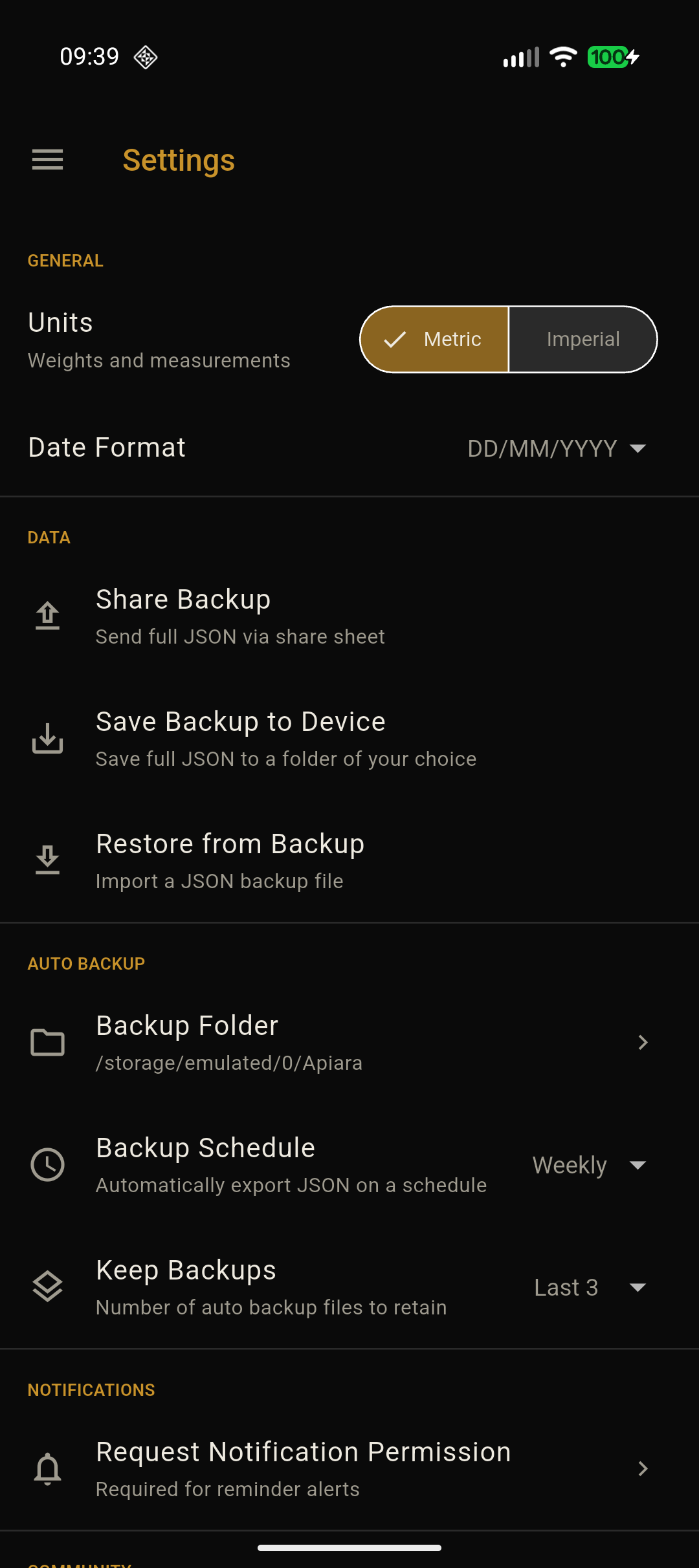Tap Share Backup menu entry
Screen dimensions: 699x1568
(x=183, y=600)
